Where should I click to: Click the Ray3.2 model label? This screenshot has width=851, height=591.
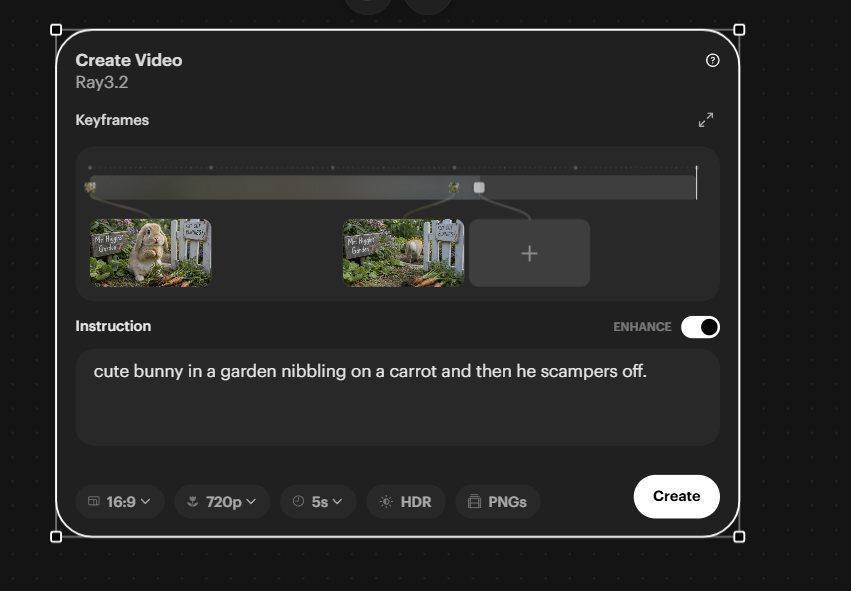[102, 82]
